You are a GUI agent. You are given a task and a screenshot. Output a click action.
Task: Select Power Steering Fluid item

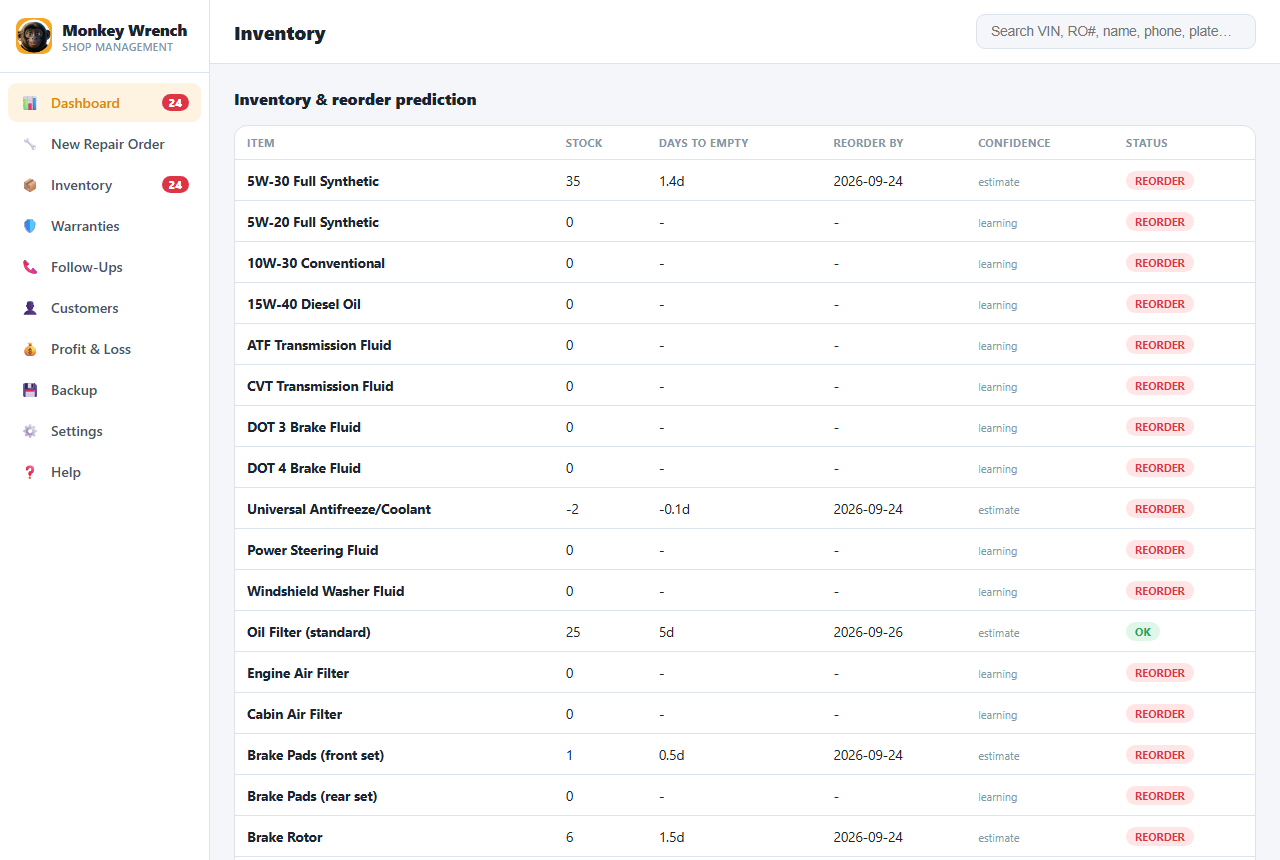[313, 550]
